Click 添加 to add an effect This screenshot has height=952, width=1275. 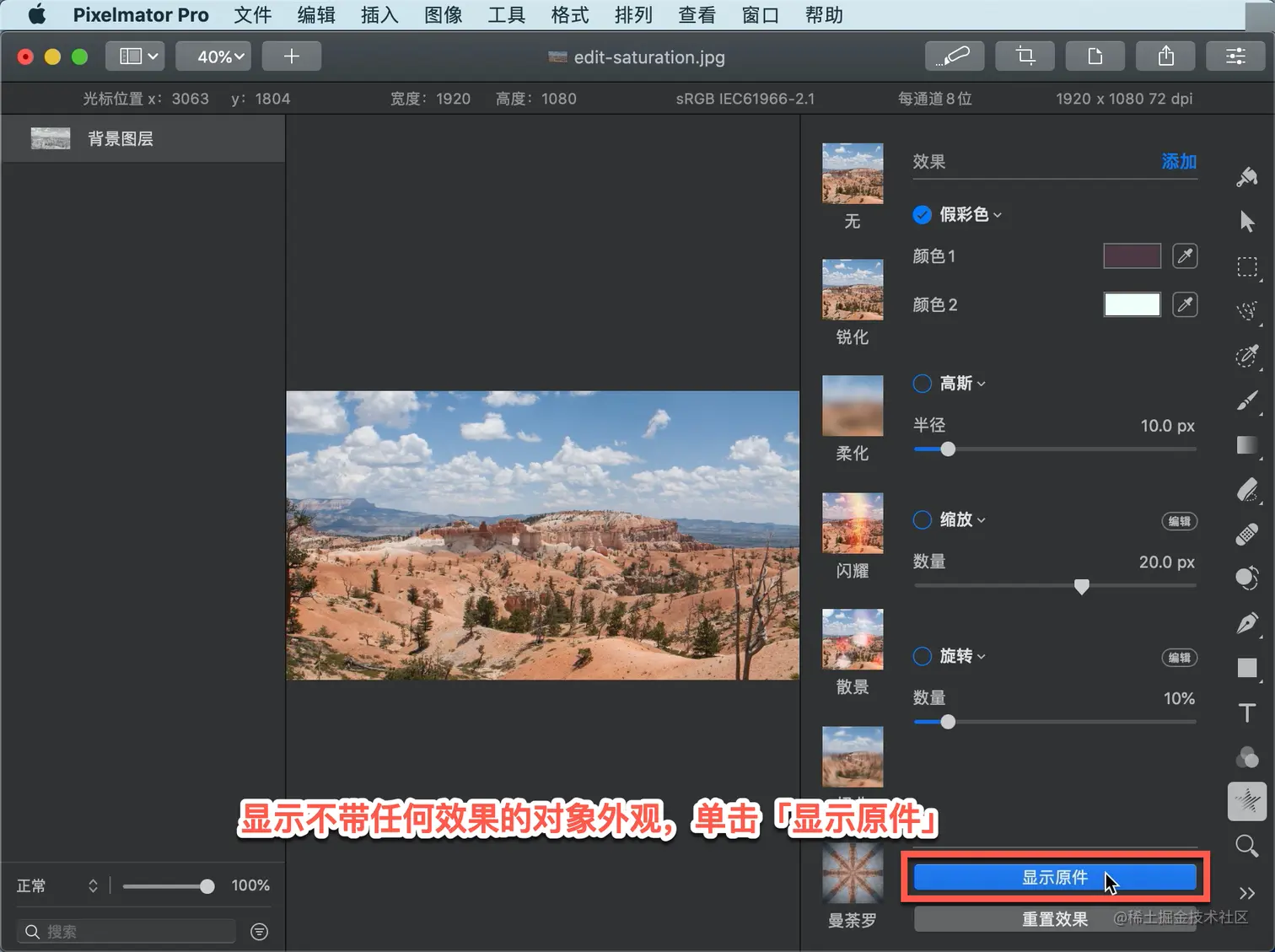[x=1179, y=161]
